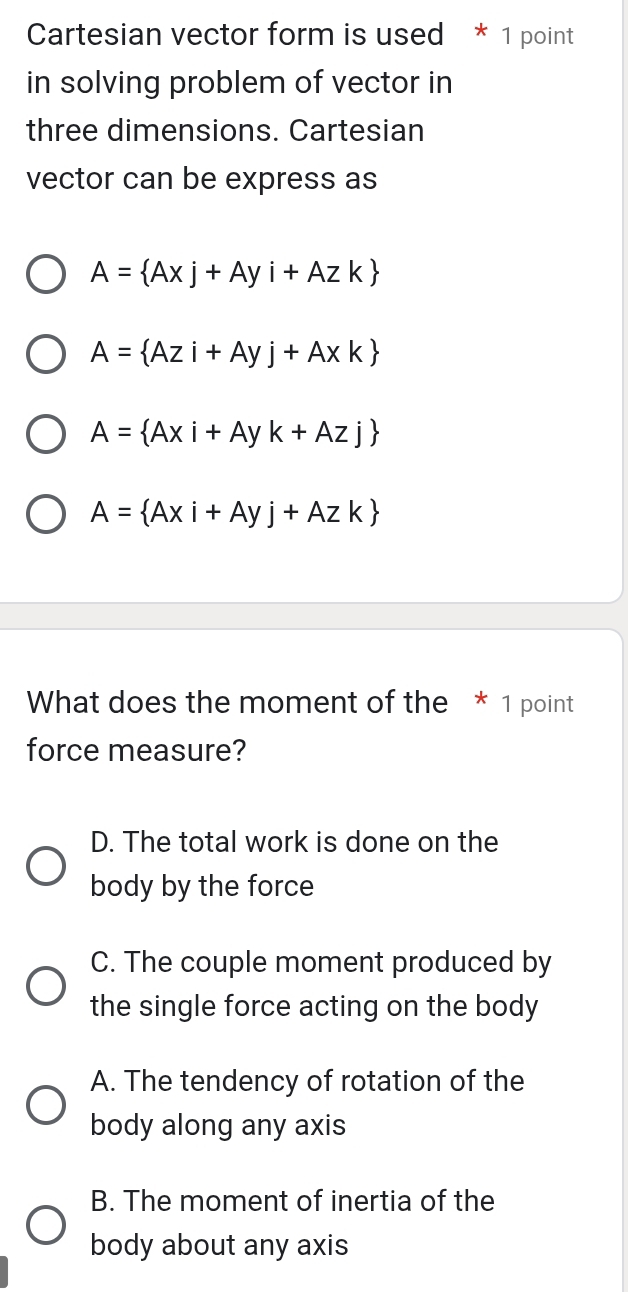Choose radio for 'D. The total work is done'
Image resolution: width=628 pixels, height=1292 pixels.
pos(45,865)
